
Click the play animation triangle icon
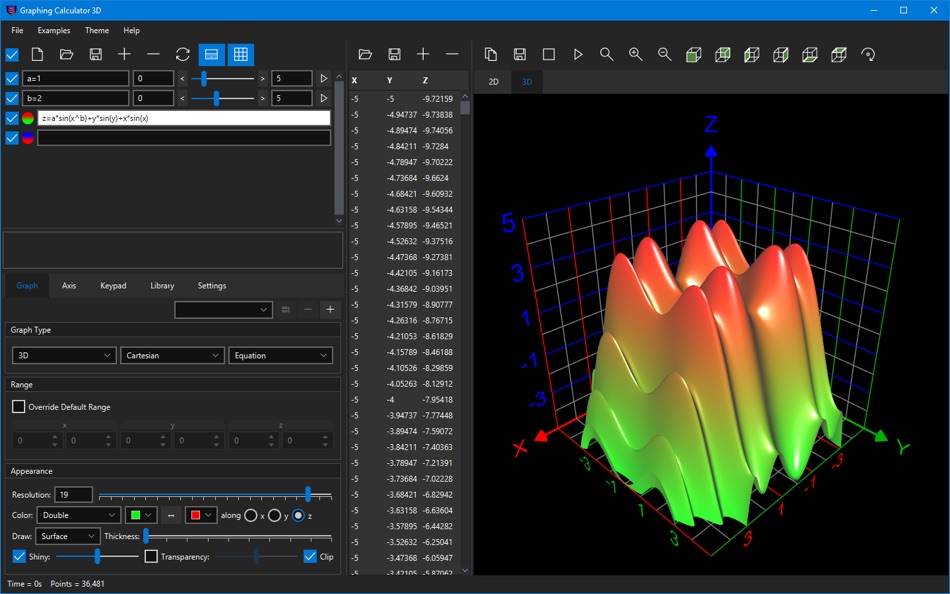(x=577, y=54)
